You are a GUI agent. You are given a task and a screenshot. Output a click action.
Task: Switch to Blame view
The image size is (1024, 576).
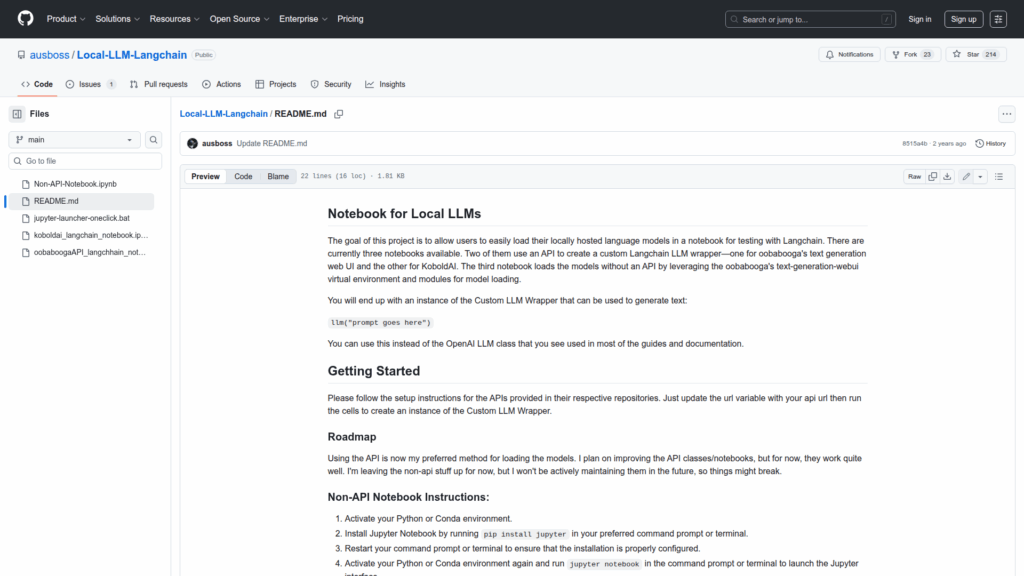(x=278, y=176)
